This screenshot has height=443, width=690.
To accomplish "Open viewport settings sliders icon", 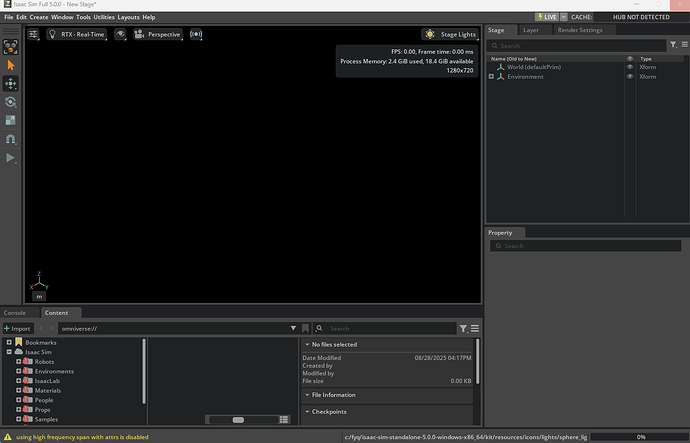I will pyautogui.click(x=33, y=34).
